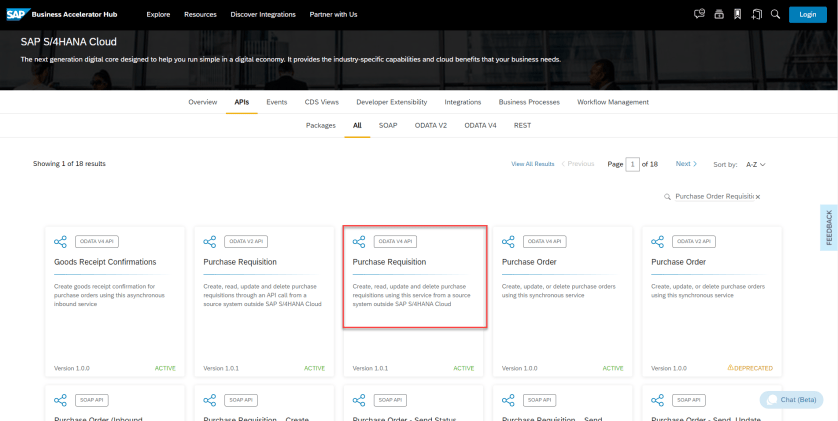Click the Business Accelerator Hub title
Screen dimensions: 838x421
point(74,14)
